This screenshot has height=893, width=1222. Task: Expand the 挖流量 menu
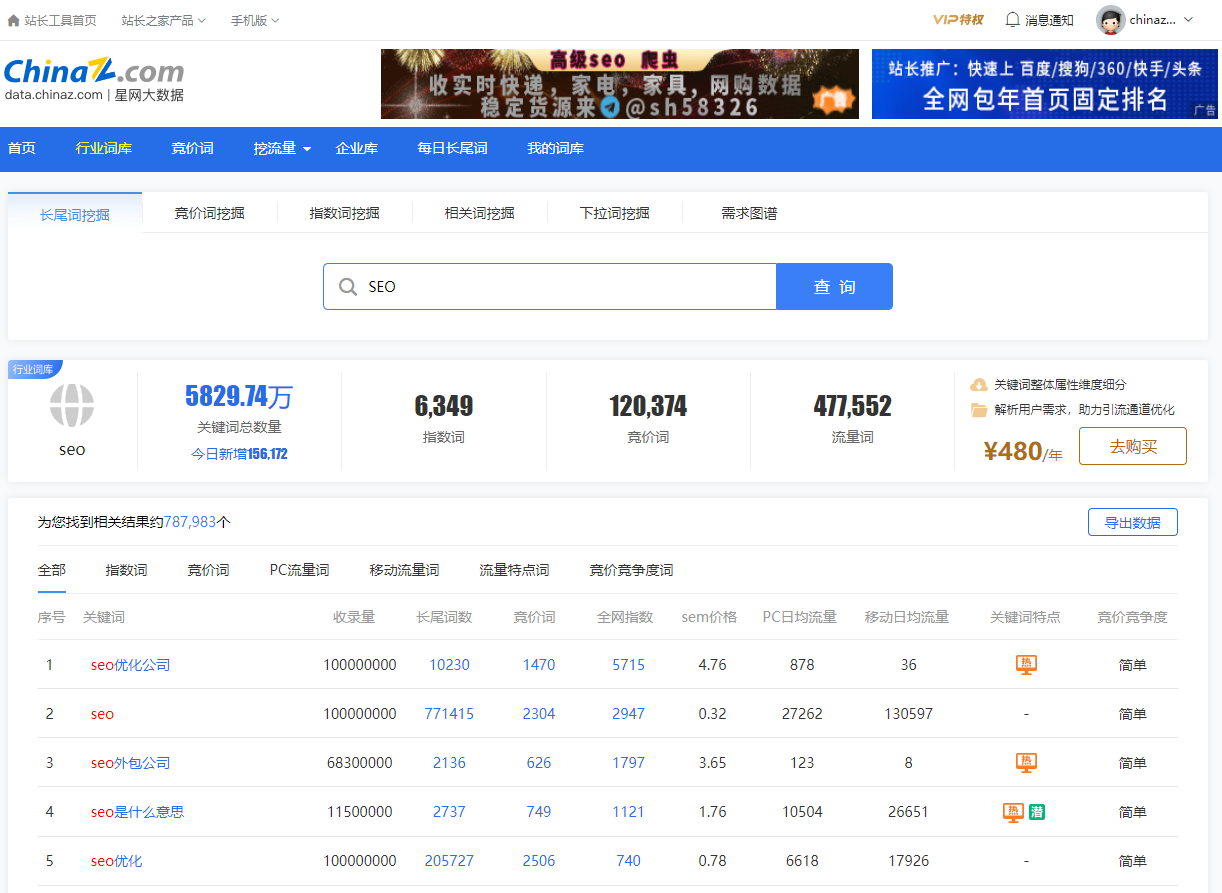(x=282, y=148)
